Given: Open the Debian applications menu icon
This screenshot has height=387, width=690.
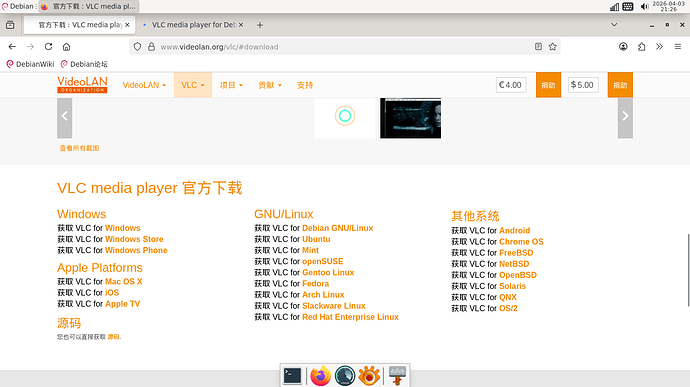Looking at the screenshot, I should 18,6.
